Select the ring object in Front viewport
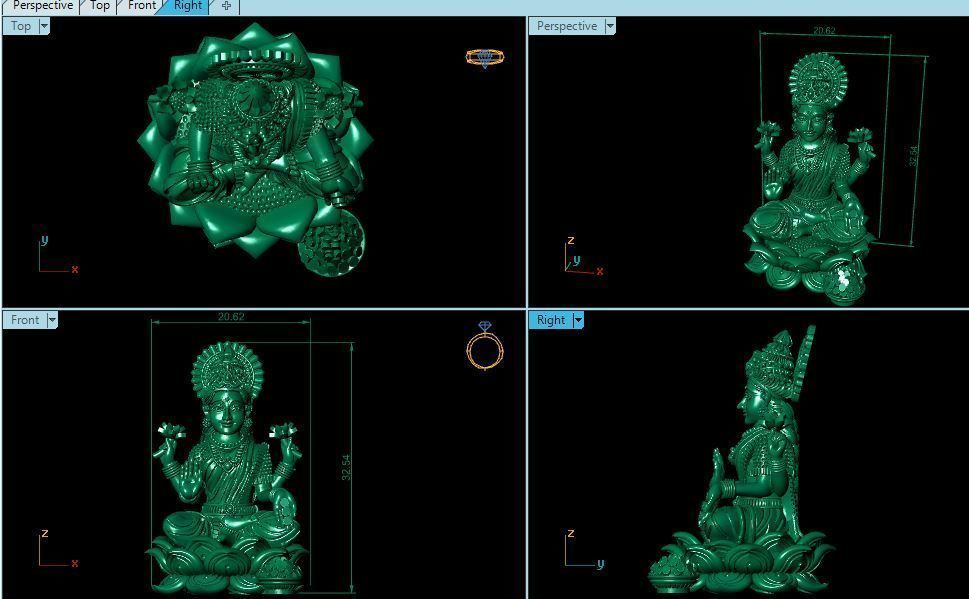 point(485,346)
